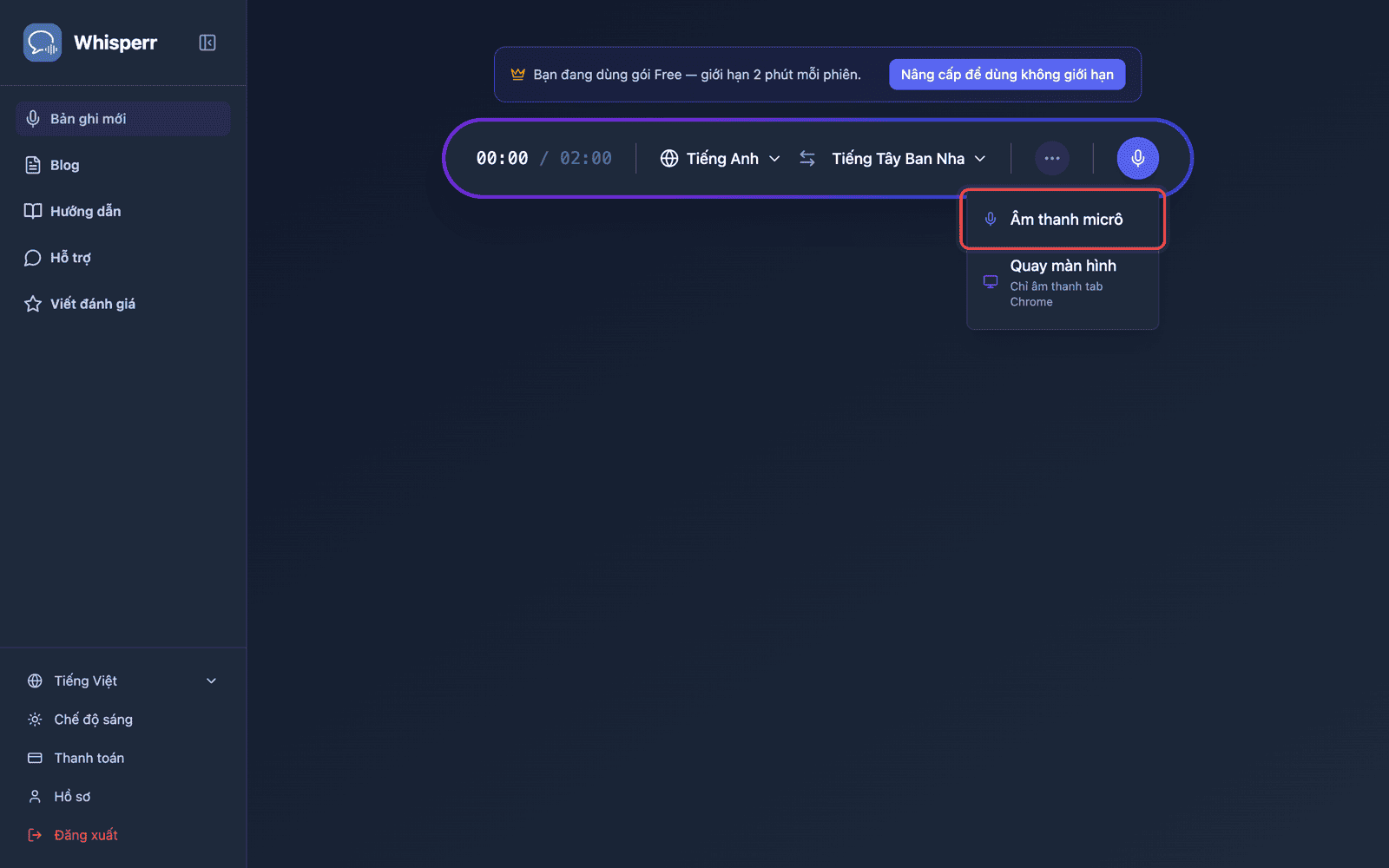Start recording with the microphone button

pyautogui.click(x=1137, y=159)
